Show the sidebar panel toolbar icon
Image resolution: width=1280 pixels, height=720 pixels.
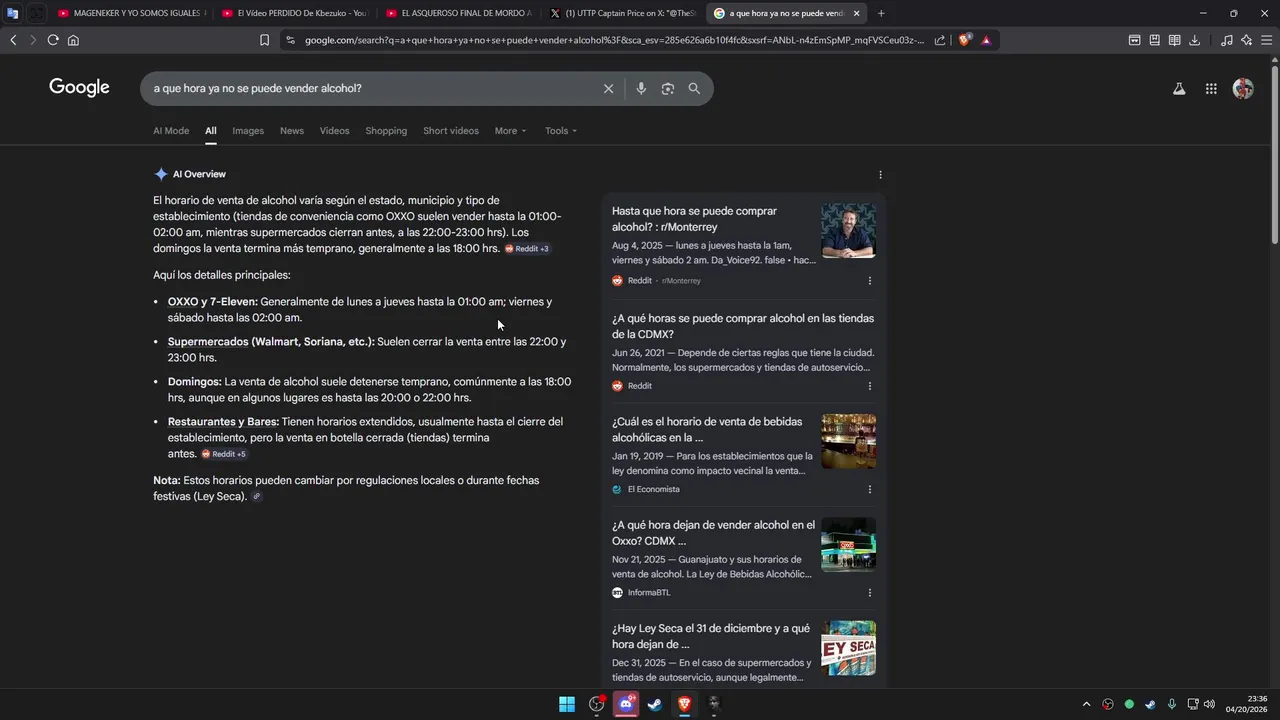point(1134,40)
